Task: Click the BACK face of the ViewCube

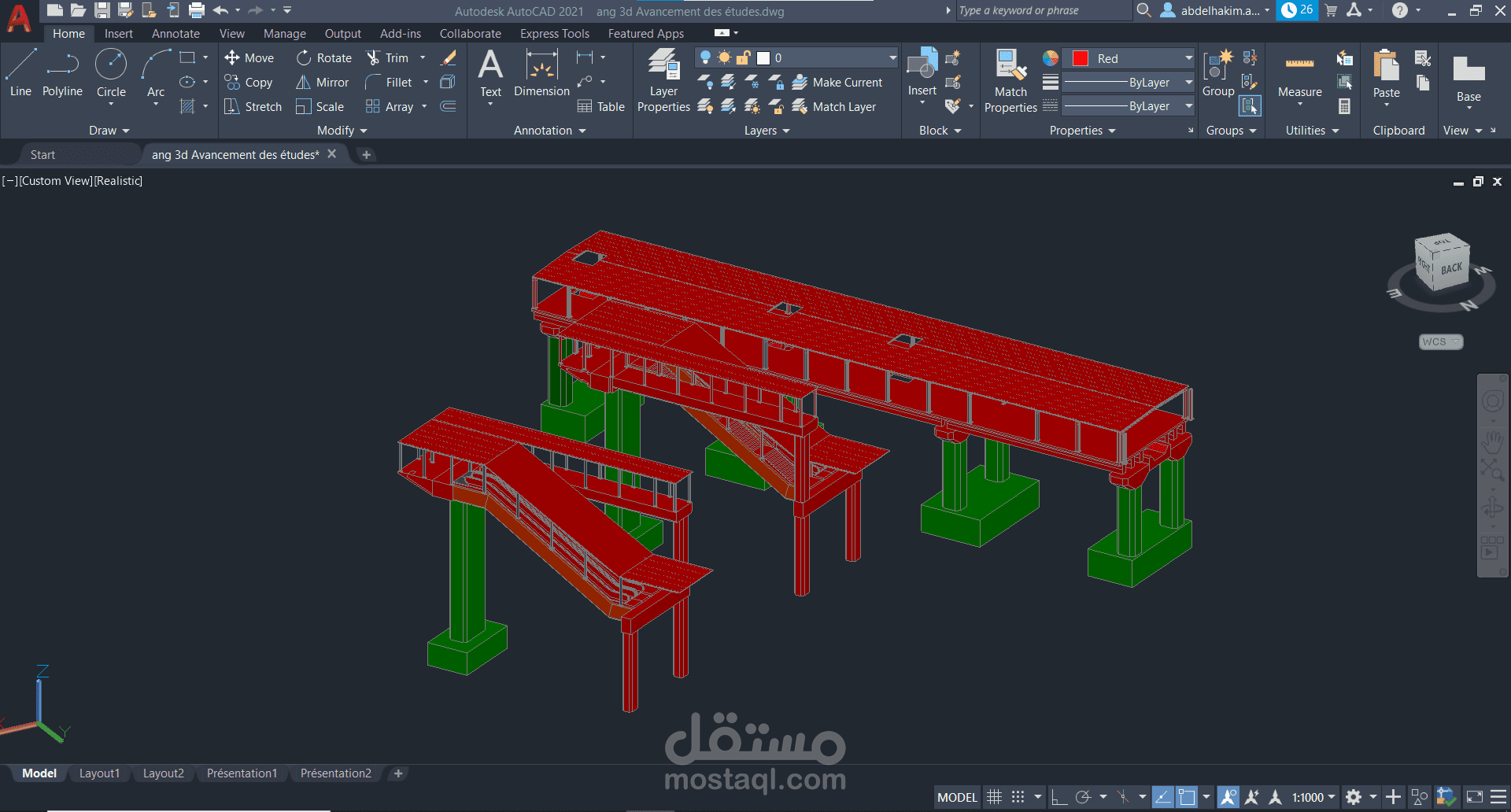Action: (1451, 269)
